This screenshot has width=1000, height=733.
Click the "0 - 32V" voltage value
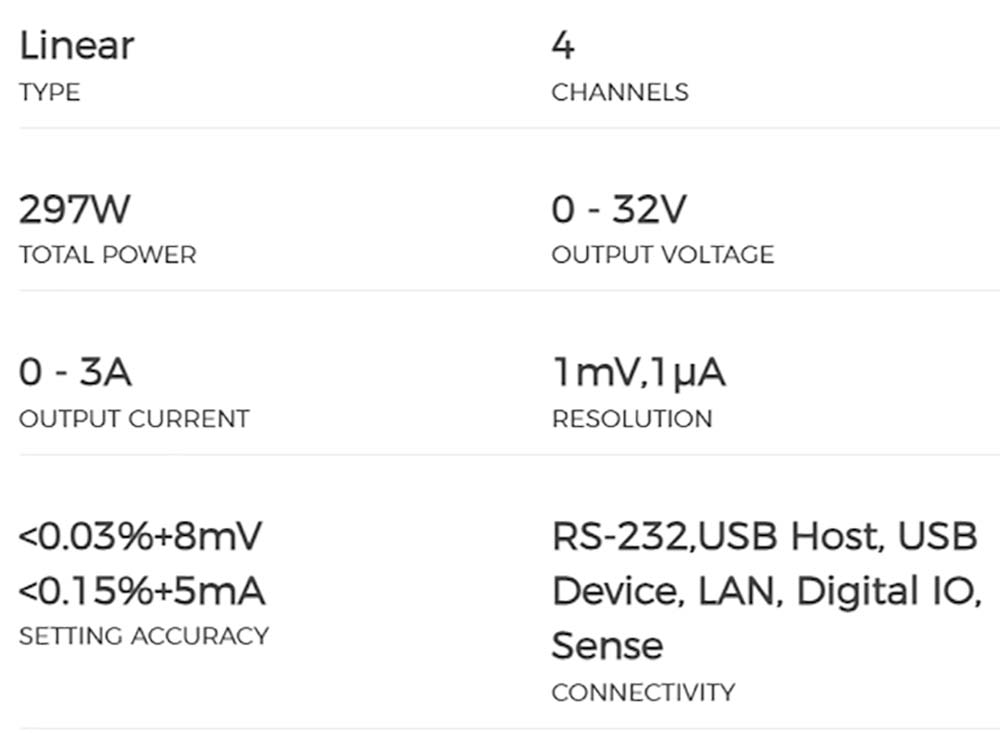point(619,210)
